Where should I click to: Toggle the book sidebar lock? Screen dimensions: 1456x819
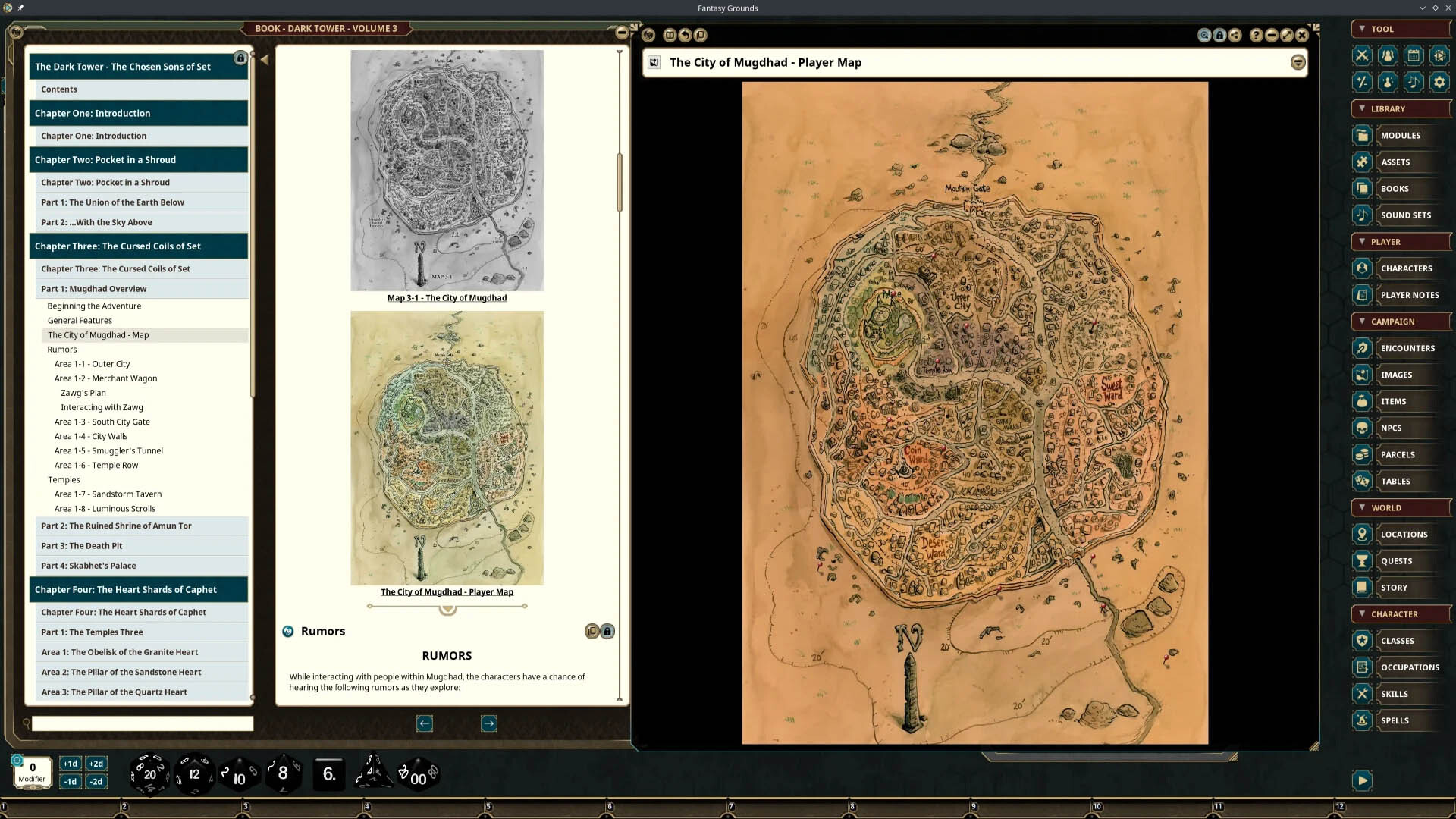[x=240, y=58]
